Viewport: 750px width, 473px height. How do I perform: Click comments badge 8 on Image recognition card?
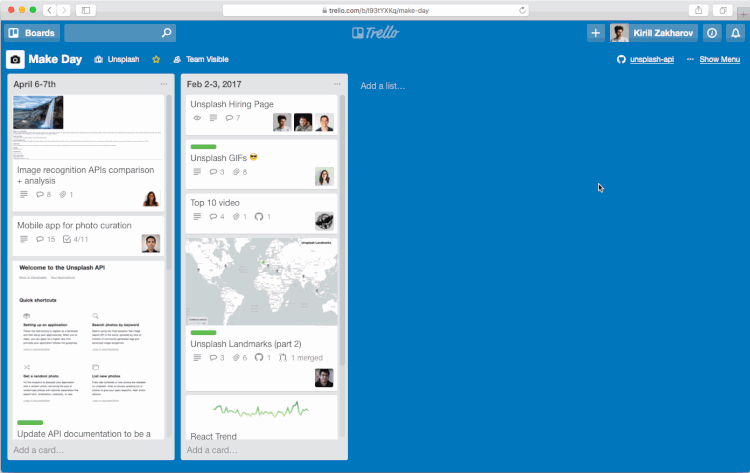pos(44,195)
